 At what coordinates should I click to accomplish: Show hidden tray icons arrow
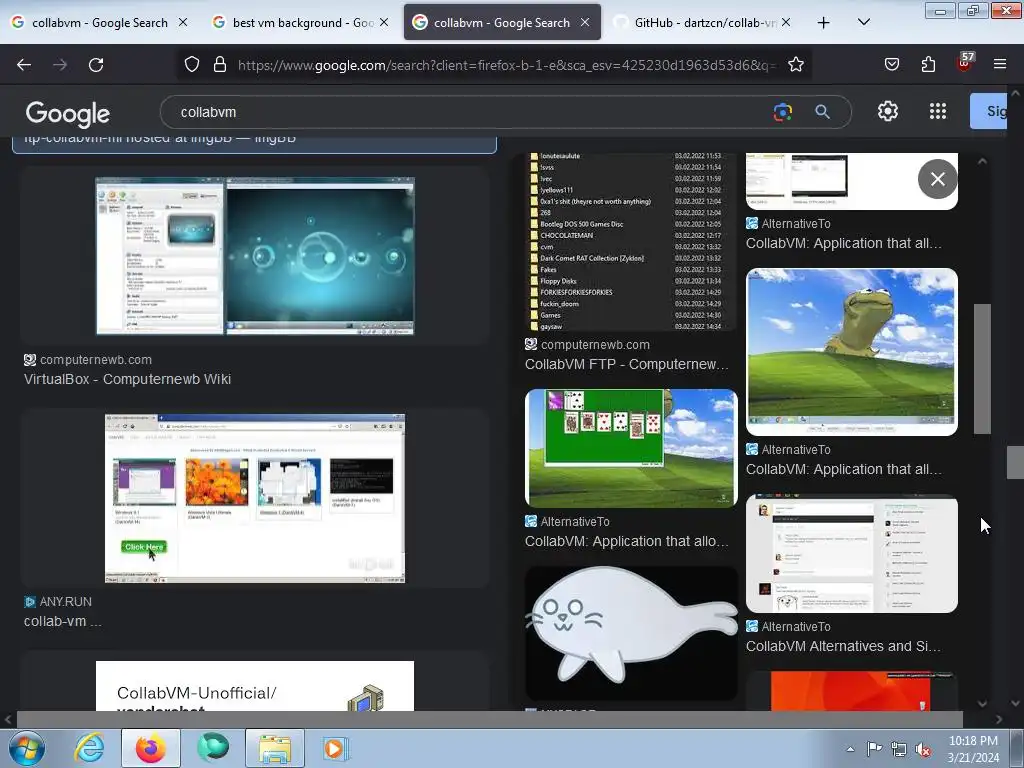click(850, 749)
